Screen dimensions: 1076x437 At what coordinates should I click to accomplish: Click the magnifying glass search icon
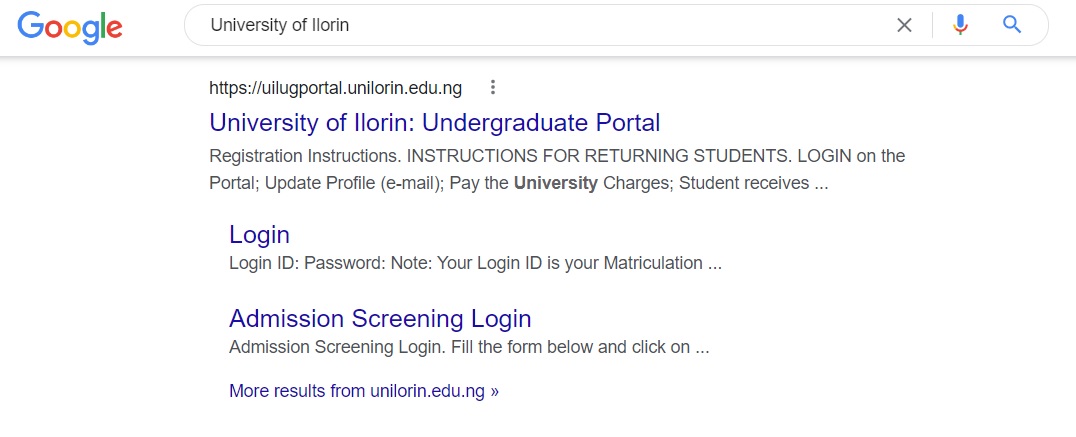point(1012,25)
